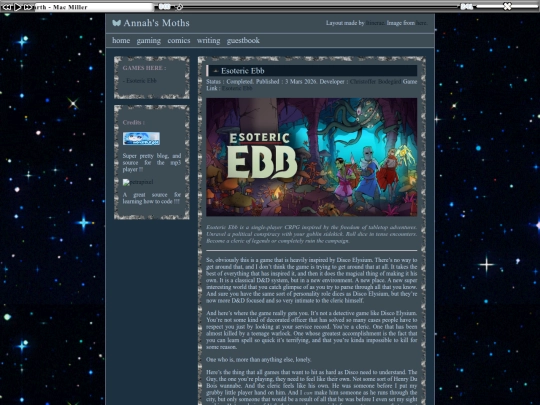Click the volume indicator beside the volume slider

[467, 7]
